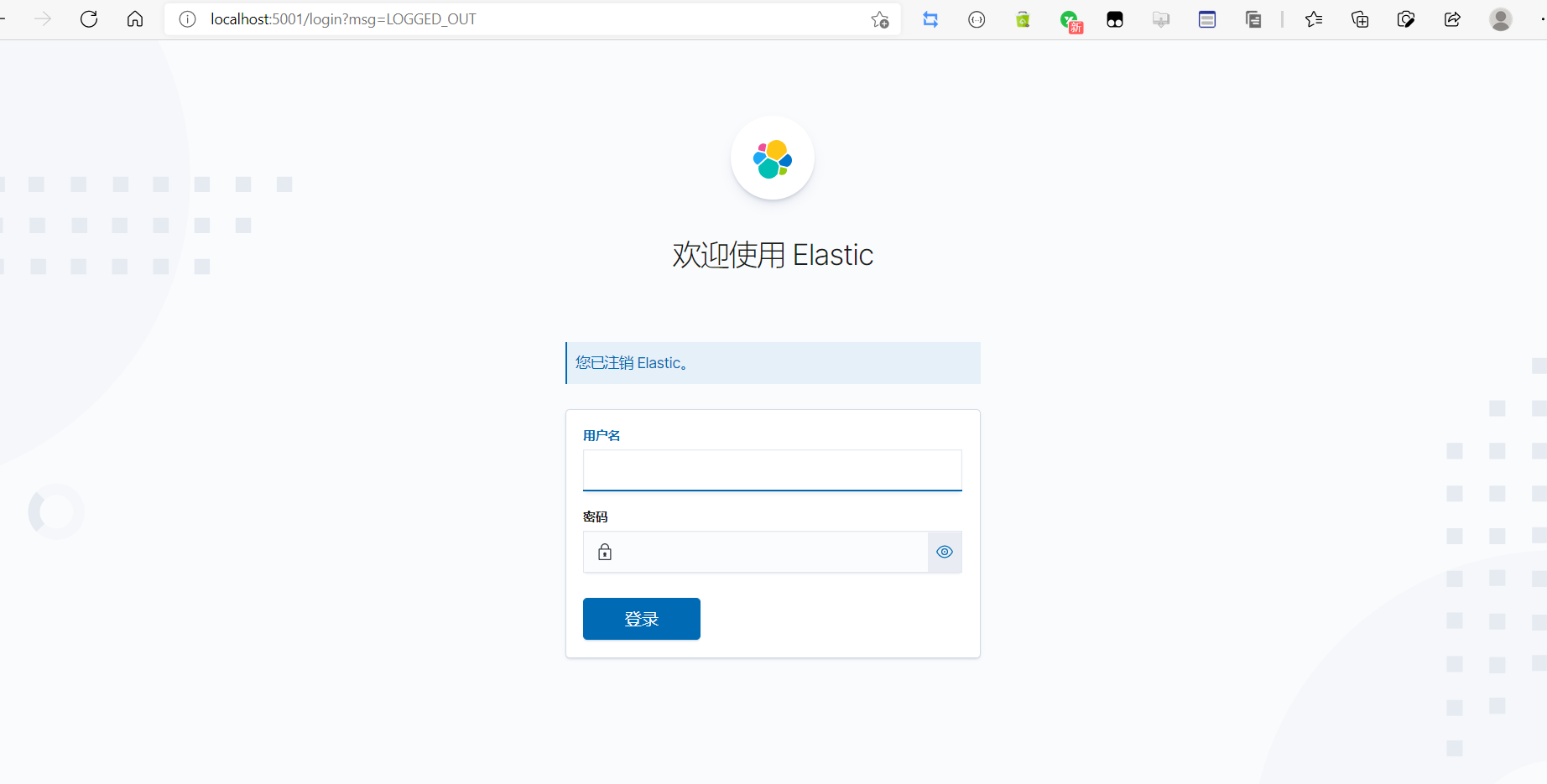Screen dimensions: 1547x784
Task: Click the 用户名 label
Action: pos(602,435)
